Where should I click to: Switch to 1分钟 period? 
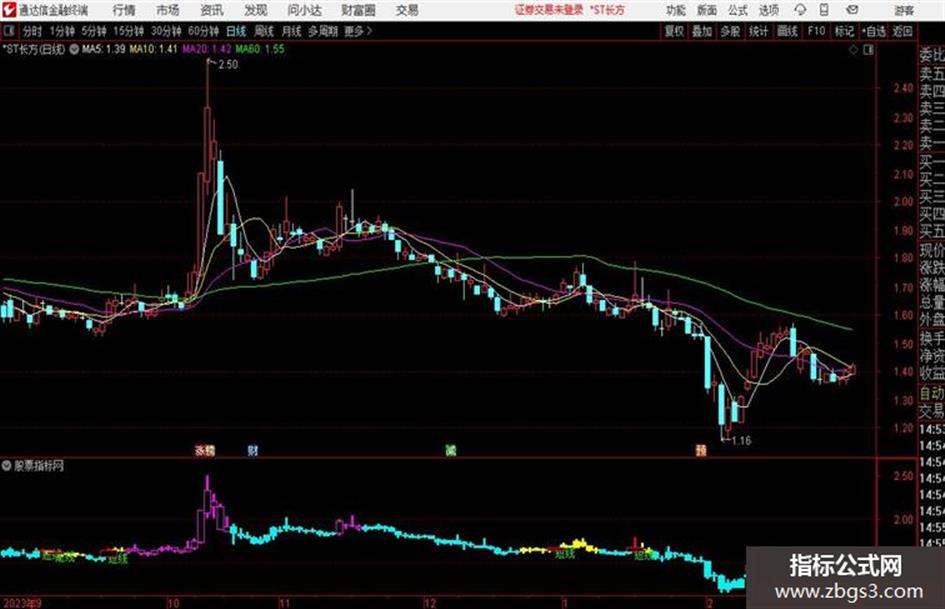(x=61, y=31)
